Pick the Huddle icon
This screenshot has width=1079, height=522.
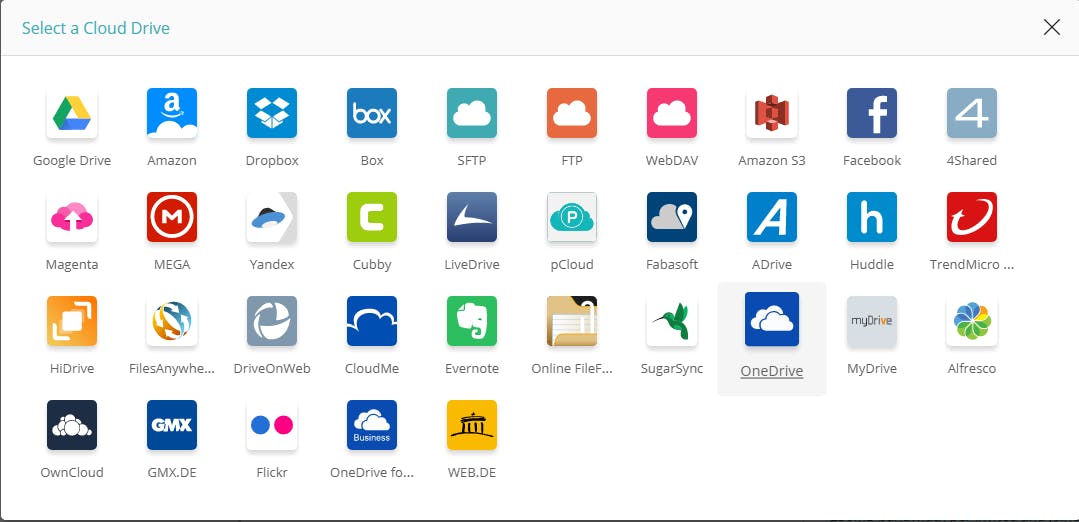click(872, 217)
